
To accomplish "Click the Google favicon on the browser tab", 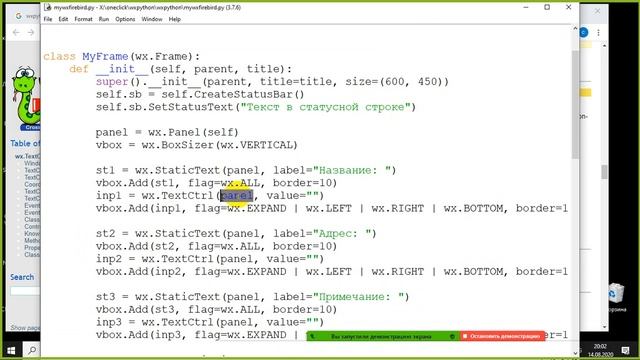I will 18,16.
